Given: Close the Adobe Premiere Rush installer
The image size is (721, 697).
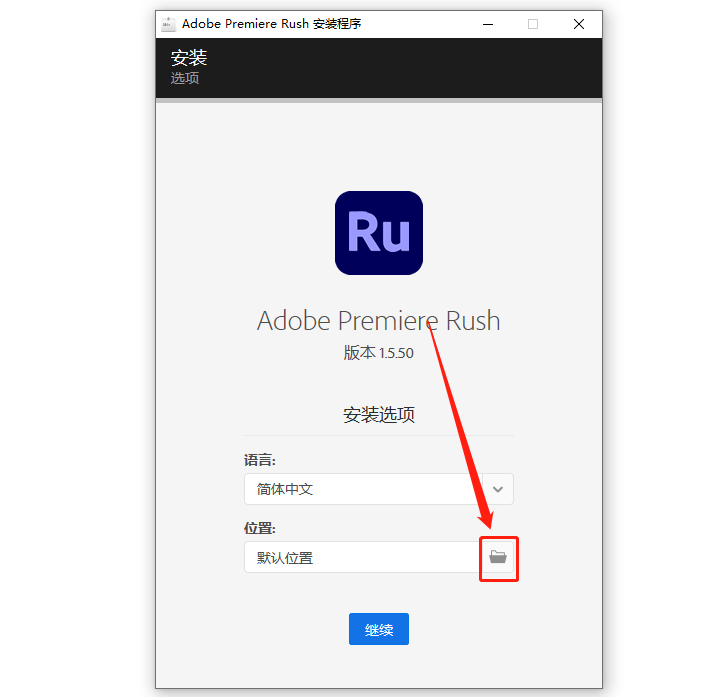Looking at the screenshot, I should (x=579, y=24).
